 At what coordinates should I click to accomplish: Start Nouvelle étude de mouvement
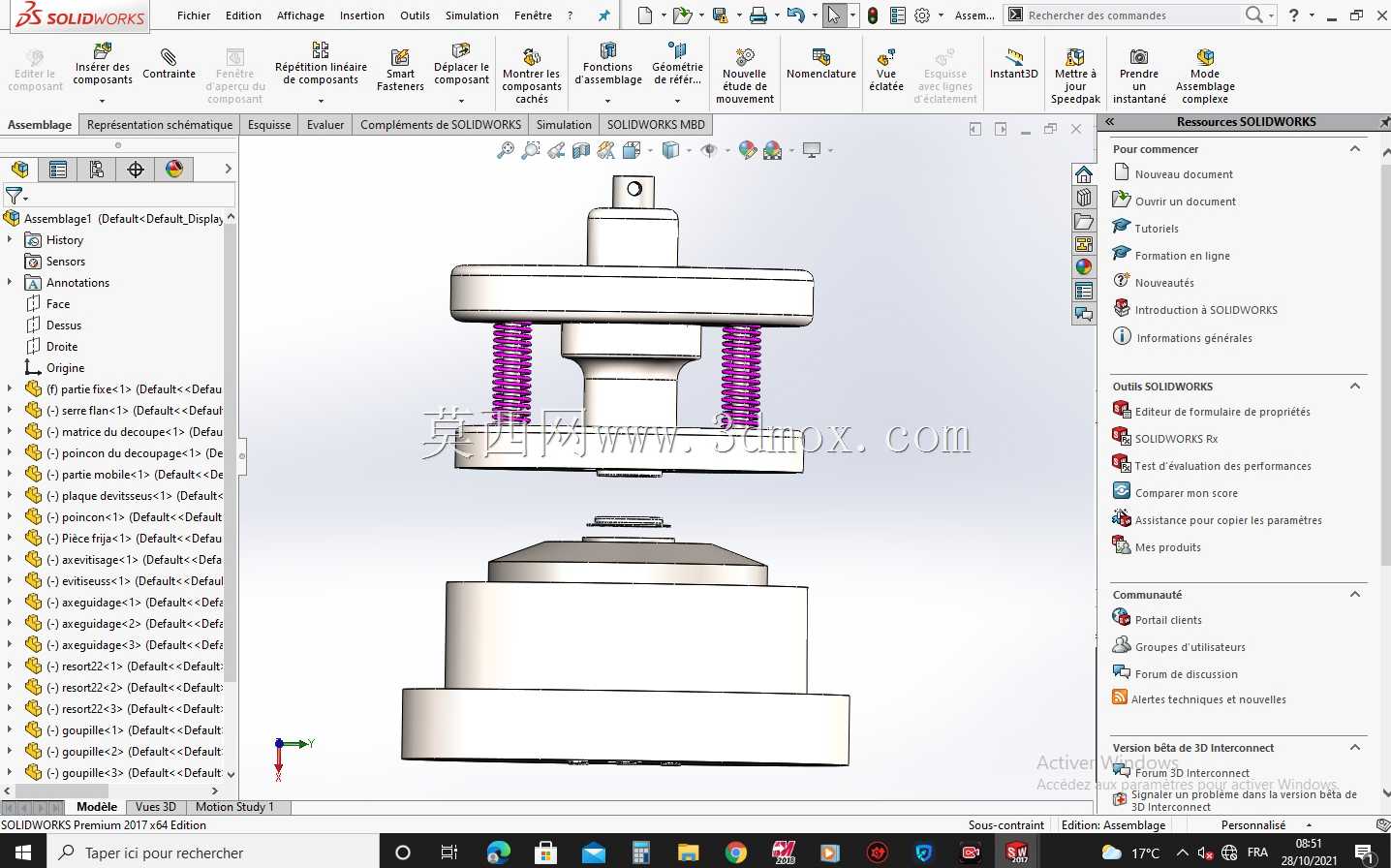tap(744, 76)
